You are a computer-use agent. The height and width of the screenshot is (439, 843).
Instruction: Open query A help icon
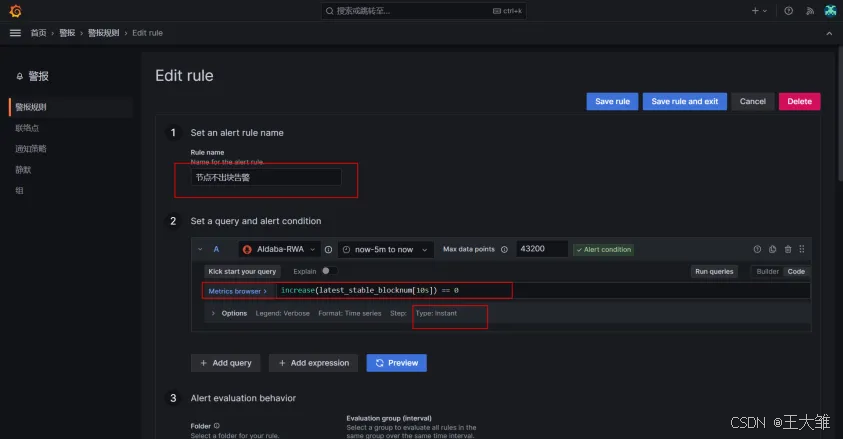click(x=757, y=249)
